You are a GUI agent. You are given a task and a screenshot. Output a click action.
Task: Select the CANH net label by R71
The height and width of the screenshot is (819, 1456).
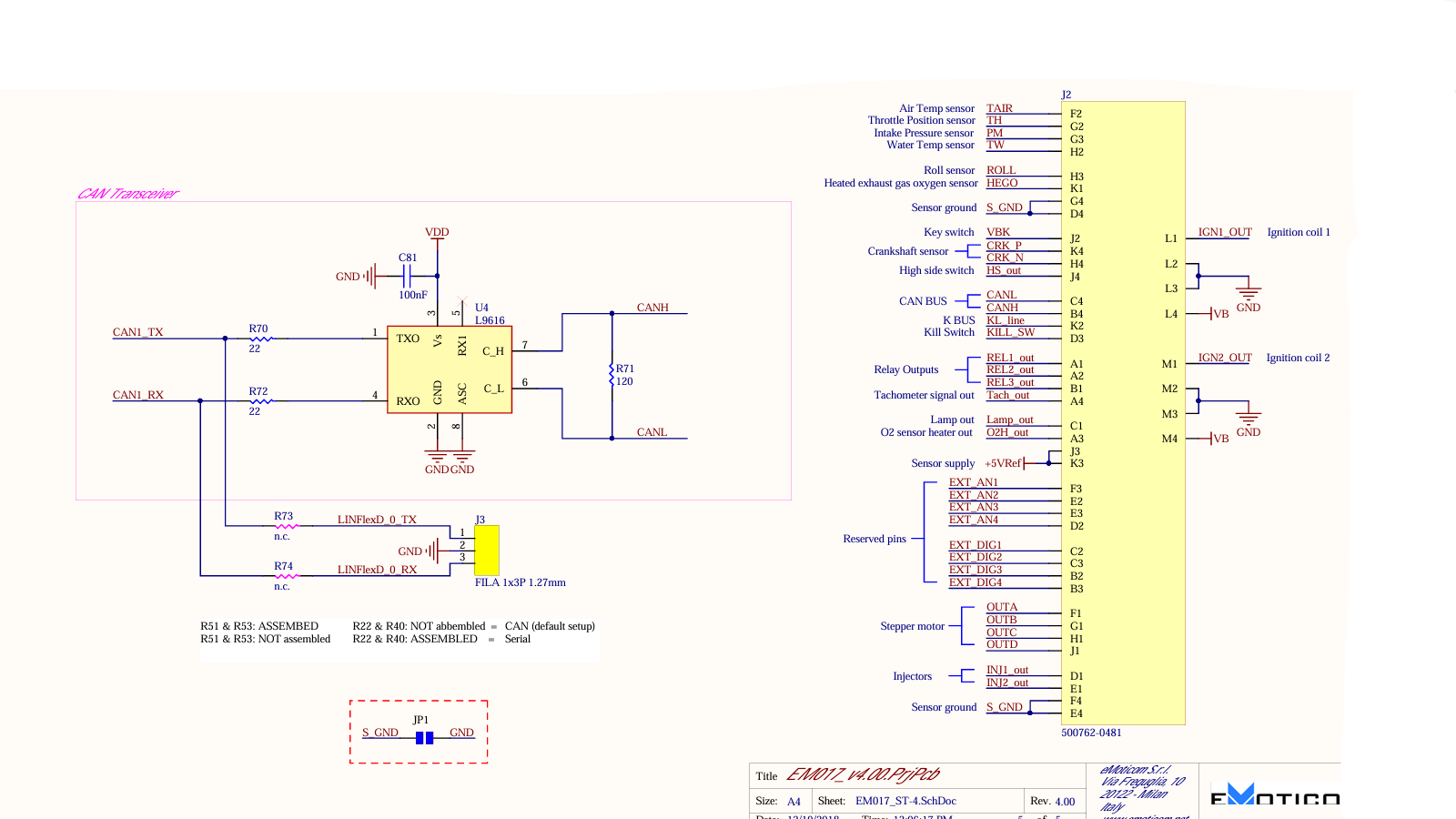[652, 308]
